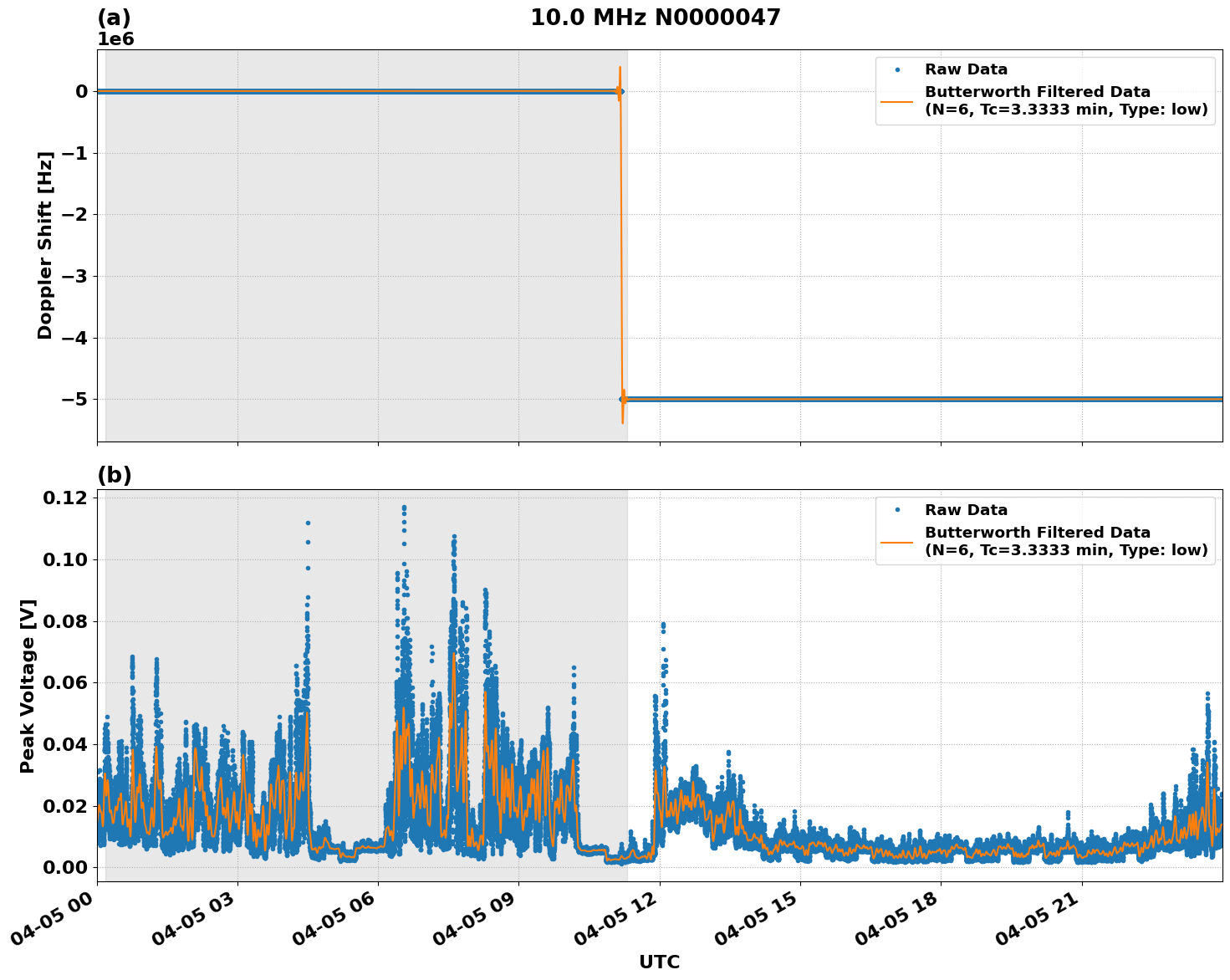Toggle the Raw Data legend entry in panel (b)

(x=965, y=508)
